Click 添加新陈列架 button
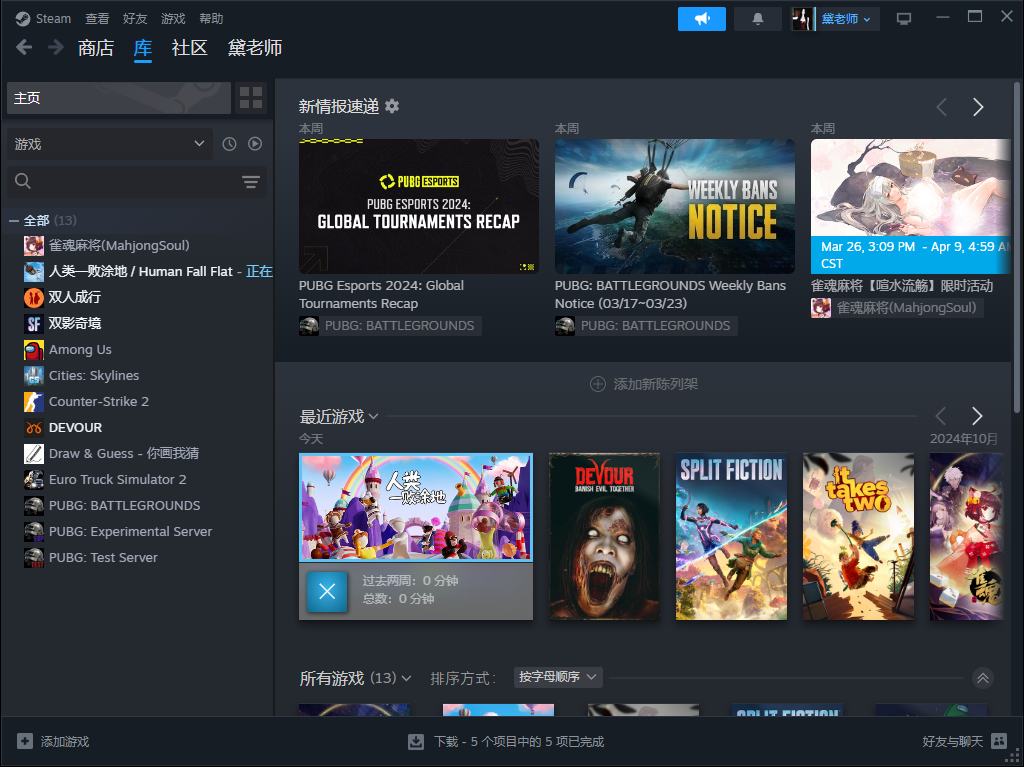1024x767 pixels. [x=644, y=384]
